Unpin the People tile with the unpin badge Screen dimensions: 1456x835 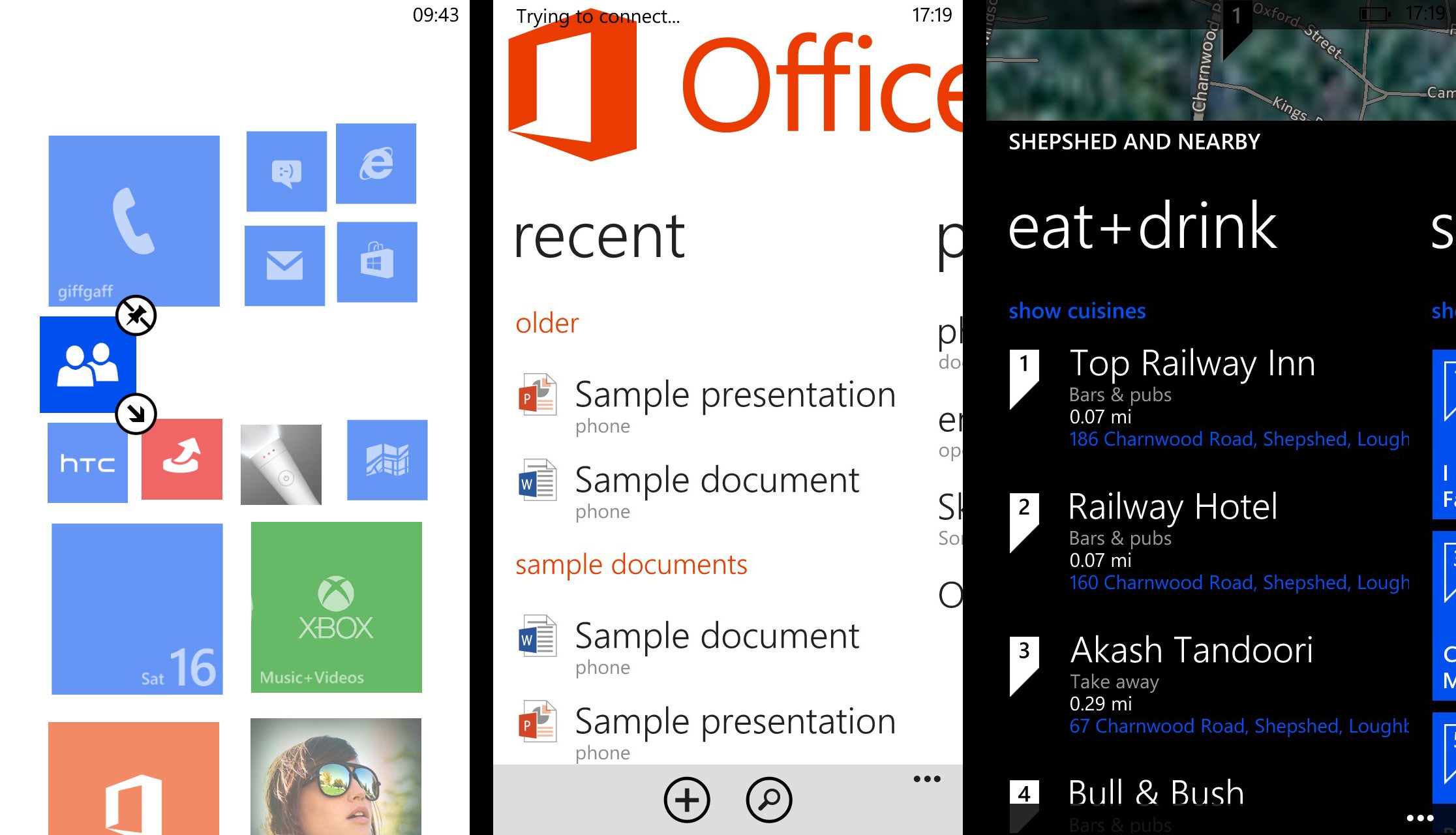[x=136, y=316]
